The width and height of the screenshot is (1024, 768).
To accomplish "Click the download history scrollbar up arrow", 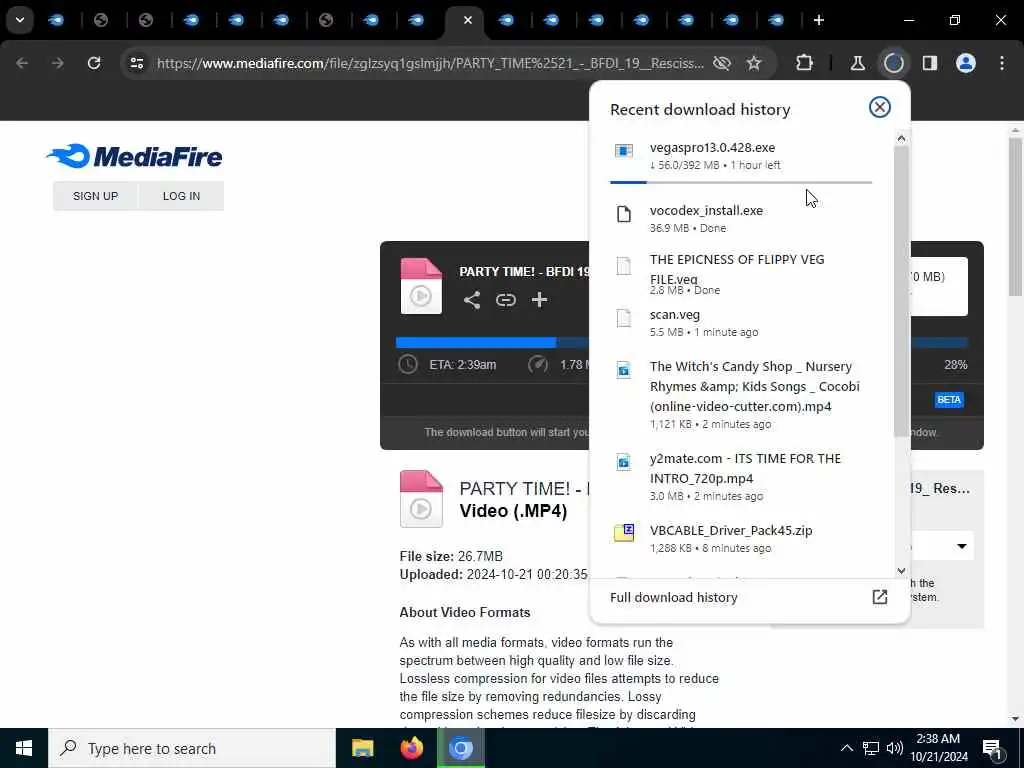I will pyautogui.click(x=901, y=138).
